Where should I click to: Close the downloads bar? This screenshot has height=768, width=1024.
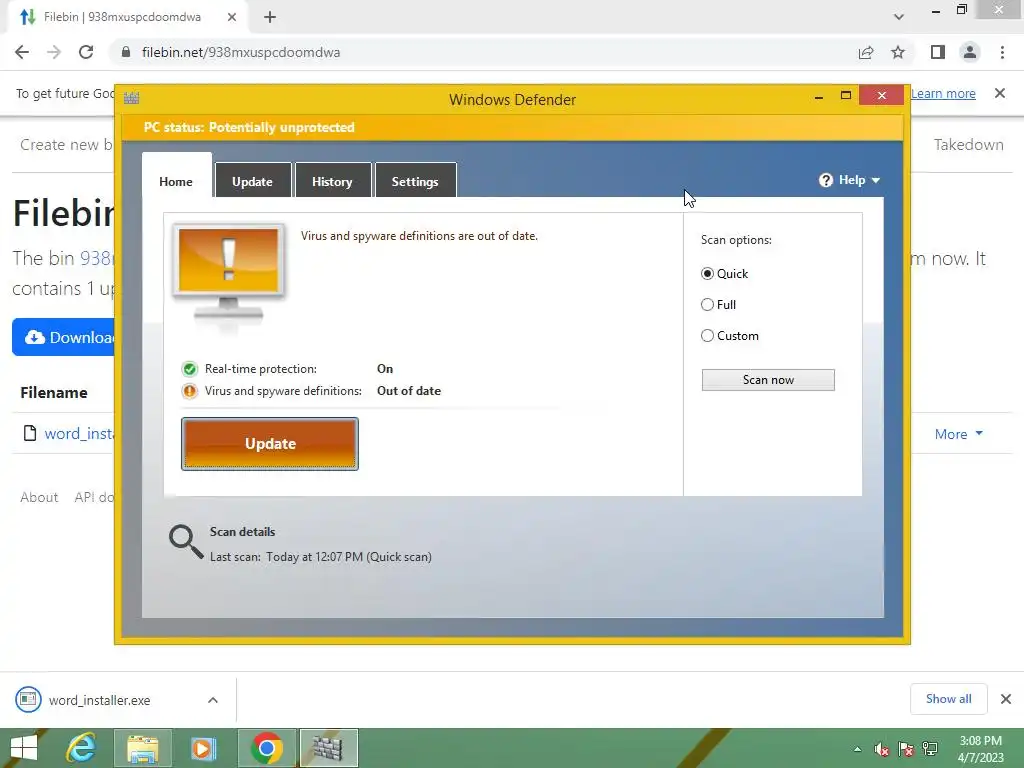tap(1006, 699)
